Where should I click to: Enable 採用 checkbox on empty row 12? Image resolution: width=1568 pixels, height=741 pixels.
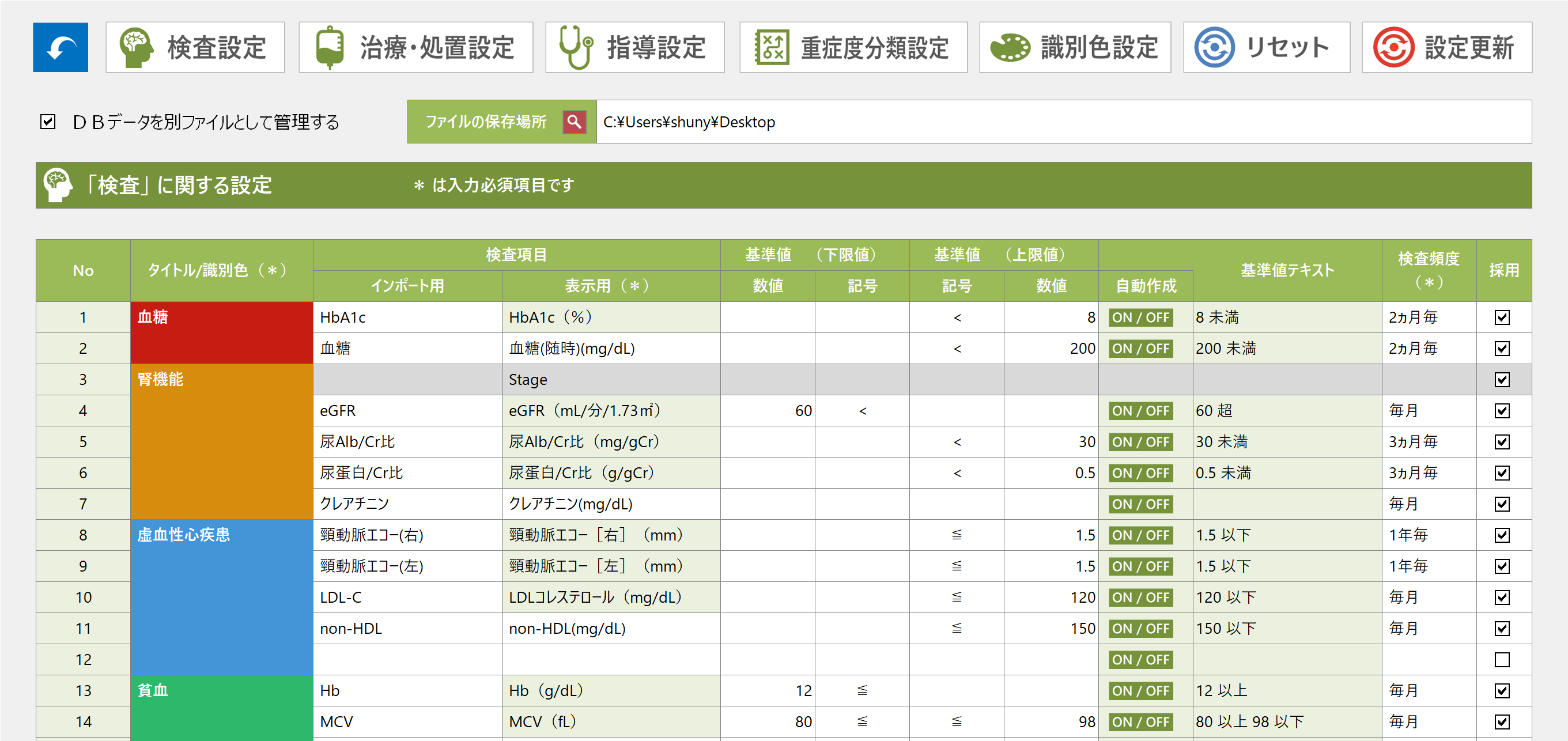click(x=1502, y=659)
